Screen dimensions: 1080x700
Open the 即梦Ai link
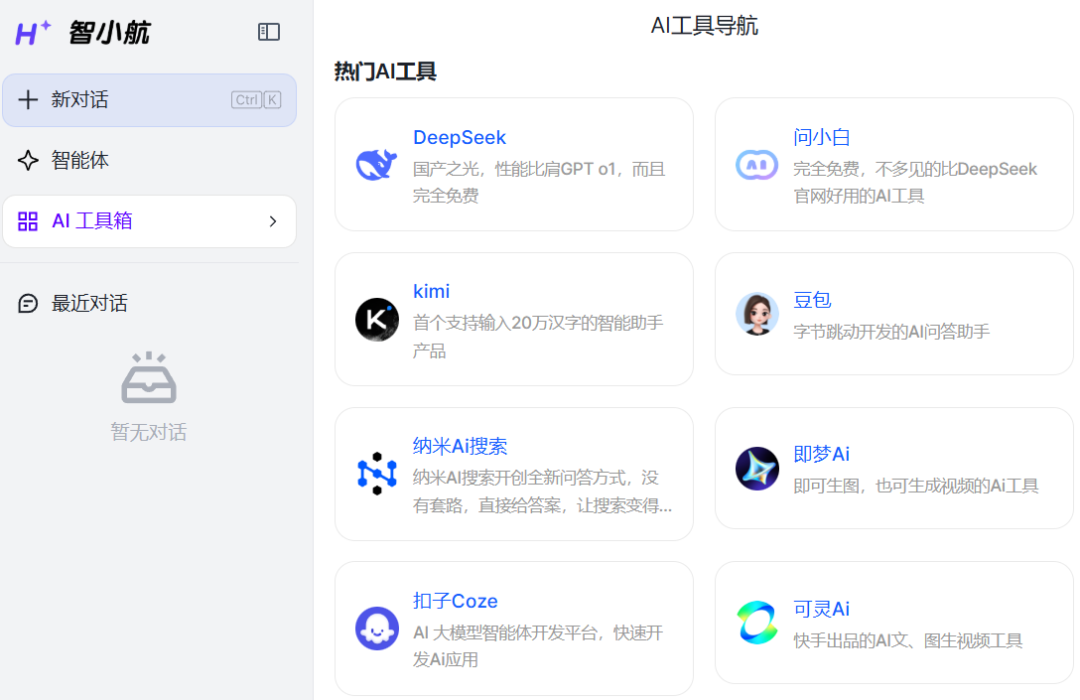[821, 454]
